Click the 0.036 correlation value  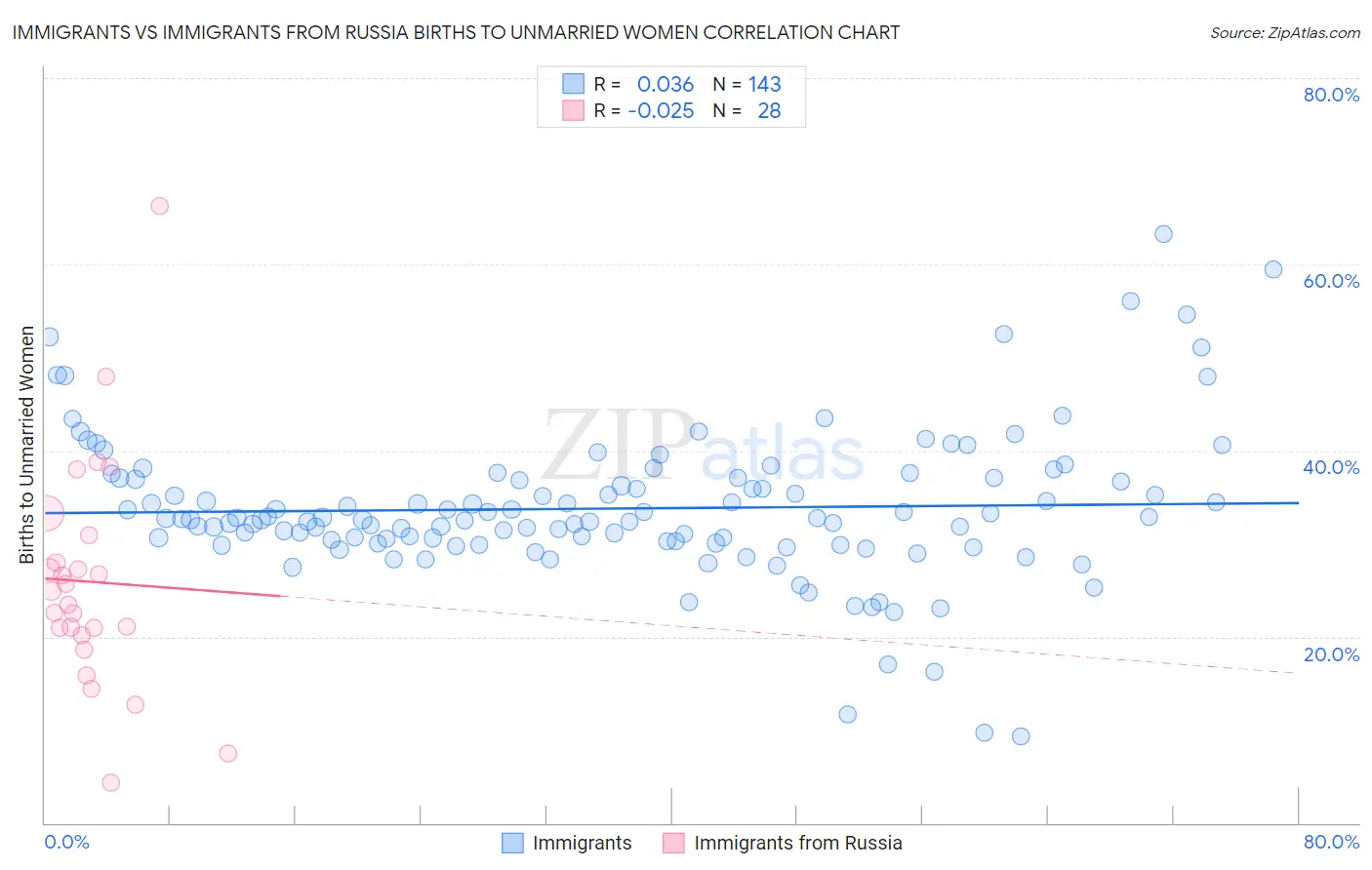click(666, 84)
